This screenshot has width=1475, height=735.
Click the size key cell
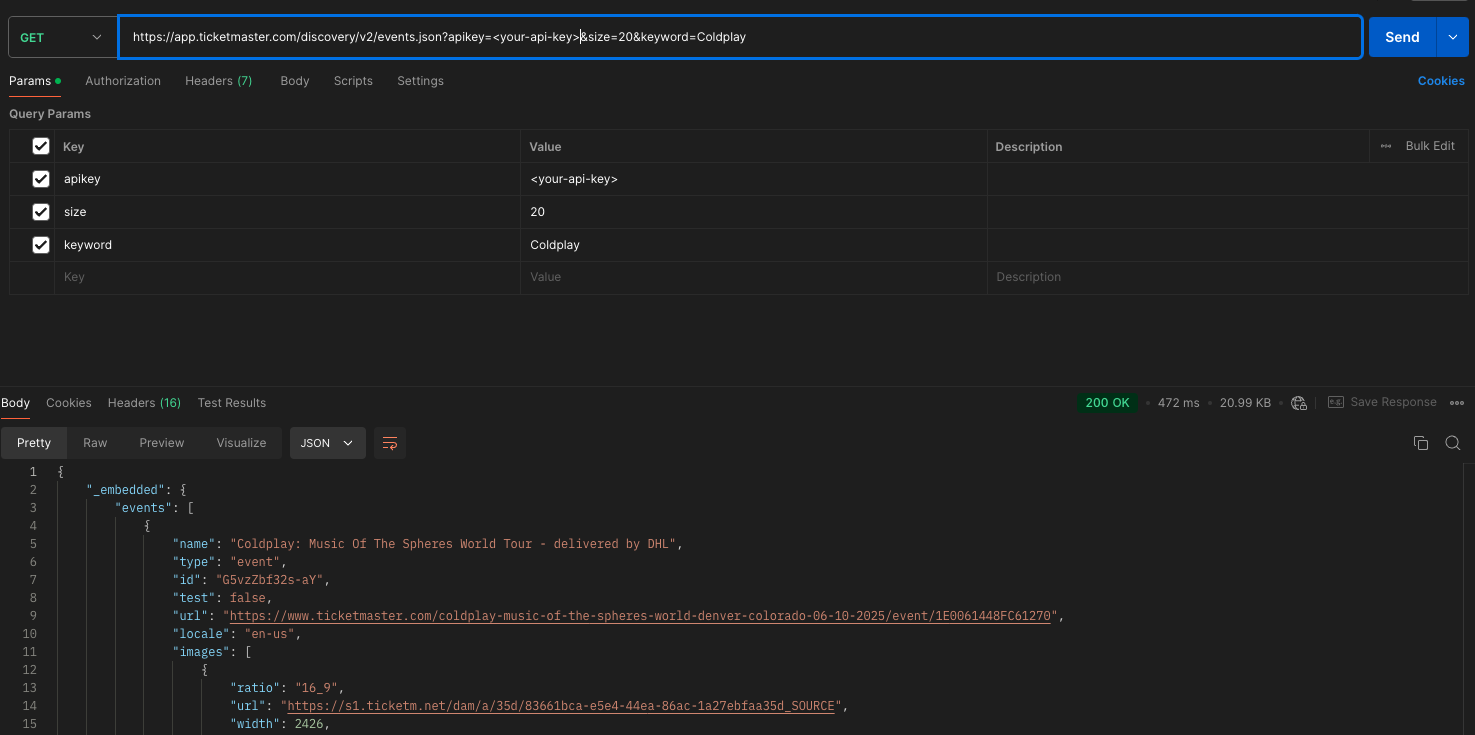click(287, 212)
